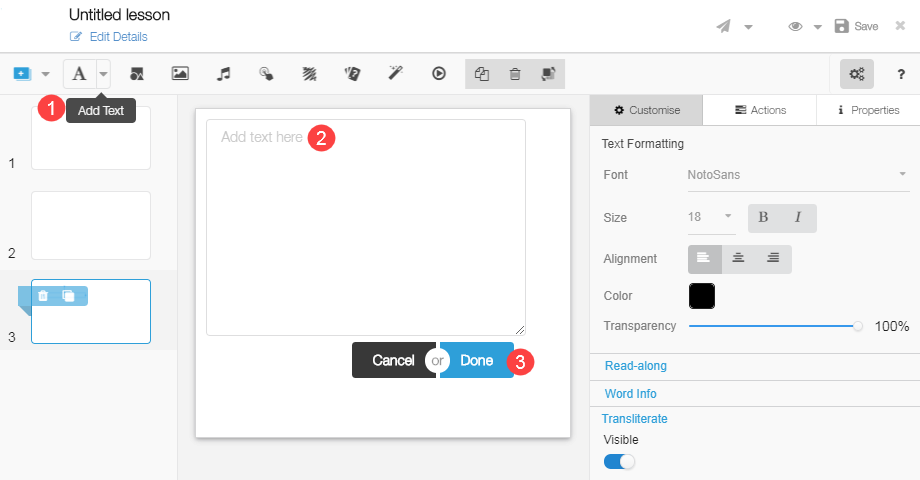
Task: Toggle the Transliterate Visible switch
Action: coord(619,461)
